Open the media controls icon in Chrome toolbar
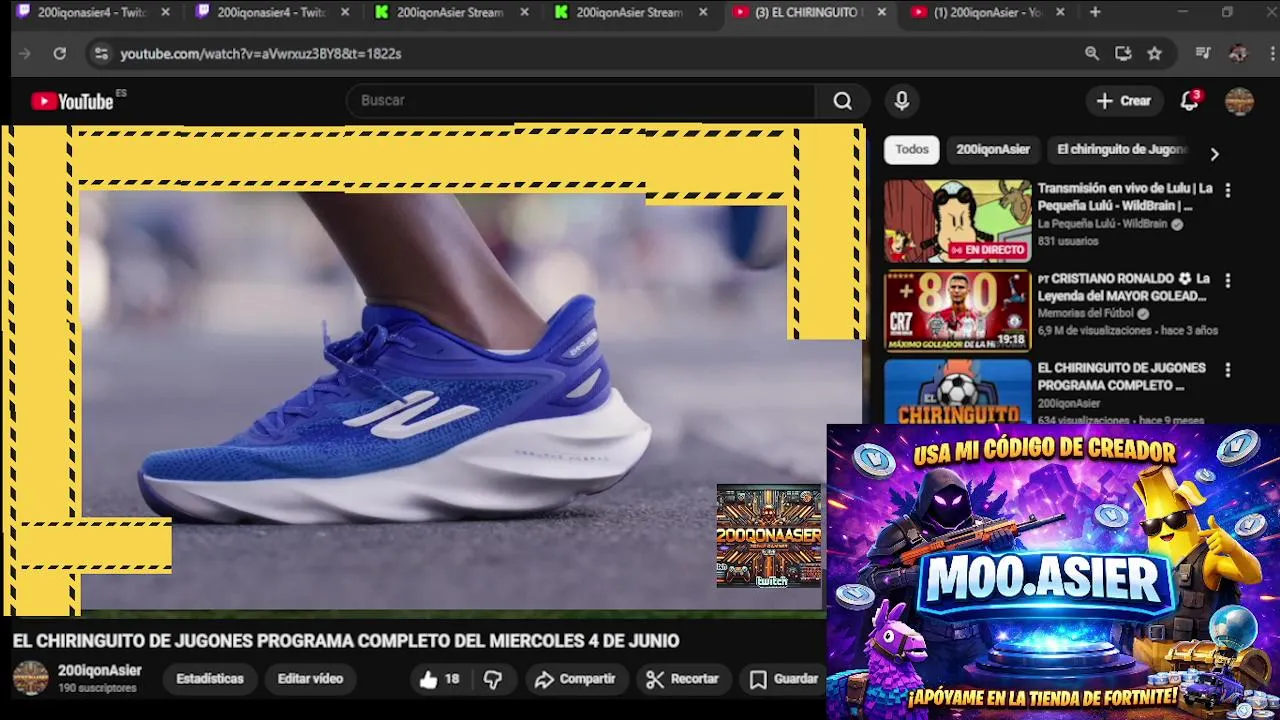The image size is (1280, 720). coord(1203,54)
